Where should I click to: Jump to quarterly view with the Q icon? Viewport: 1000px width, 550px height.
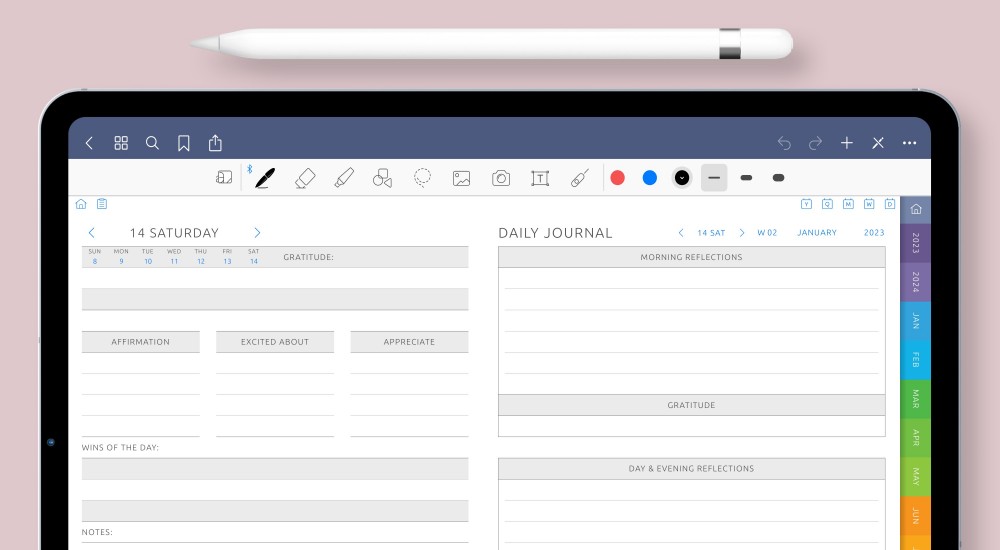pyautogui.click(x=827, y=204)
